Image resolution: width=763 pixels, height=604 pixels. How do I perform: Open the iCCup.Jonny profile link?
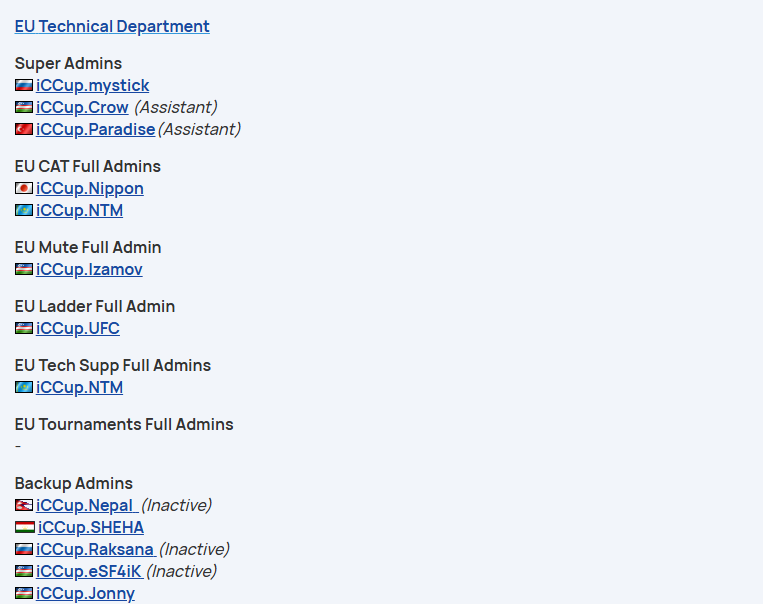(85, 593)
